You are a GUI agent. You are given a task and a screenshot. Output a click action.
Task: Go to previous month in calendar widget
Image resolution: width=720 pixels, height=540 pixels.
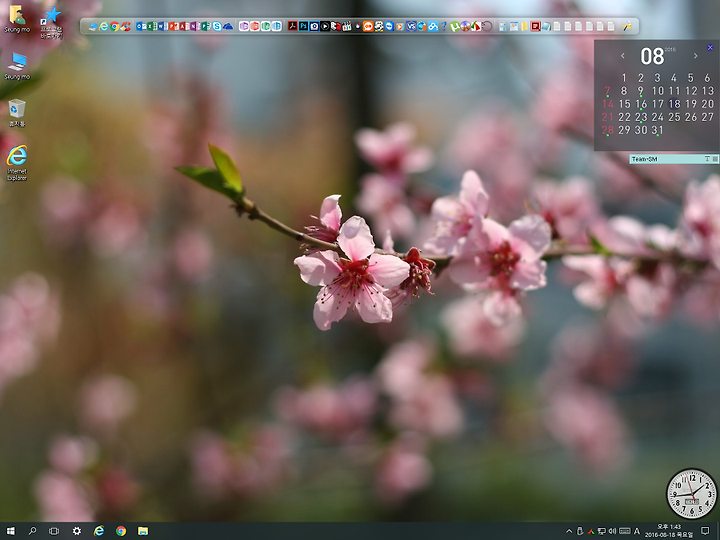tap(622, 56)
